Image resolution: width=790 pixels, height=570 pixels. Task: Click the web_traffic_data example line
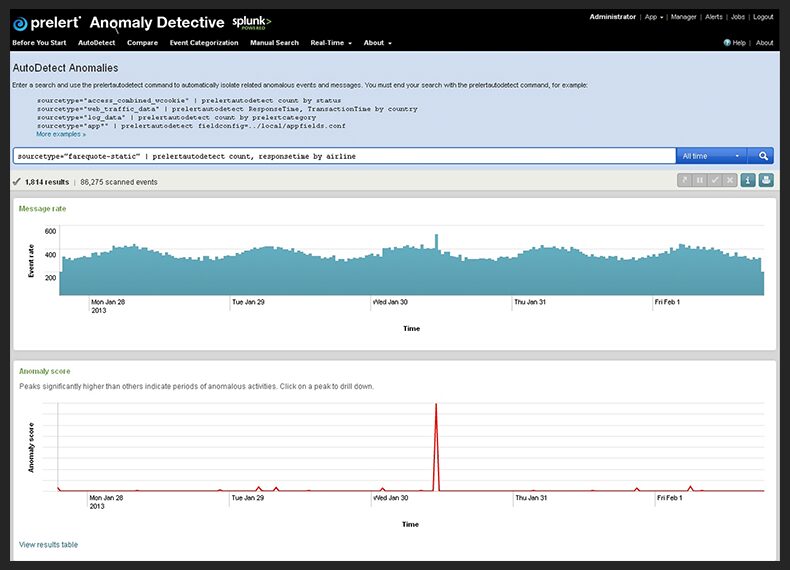[227, 109]
